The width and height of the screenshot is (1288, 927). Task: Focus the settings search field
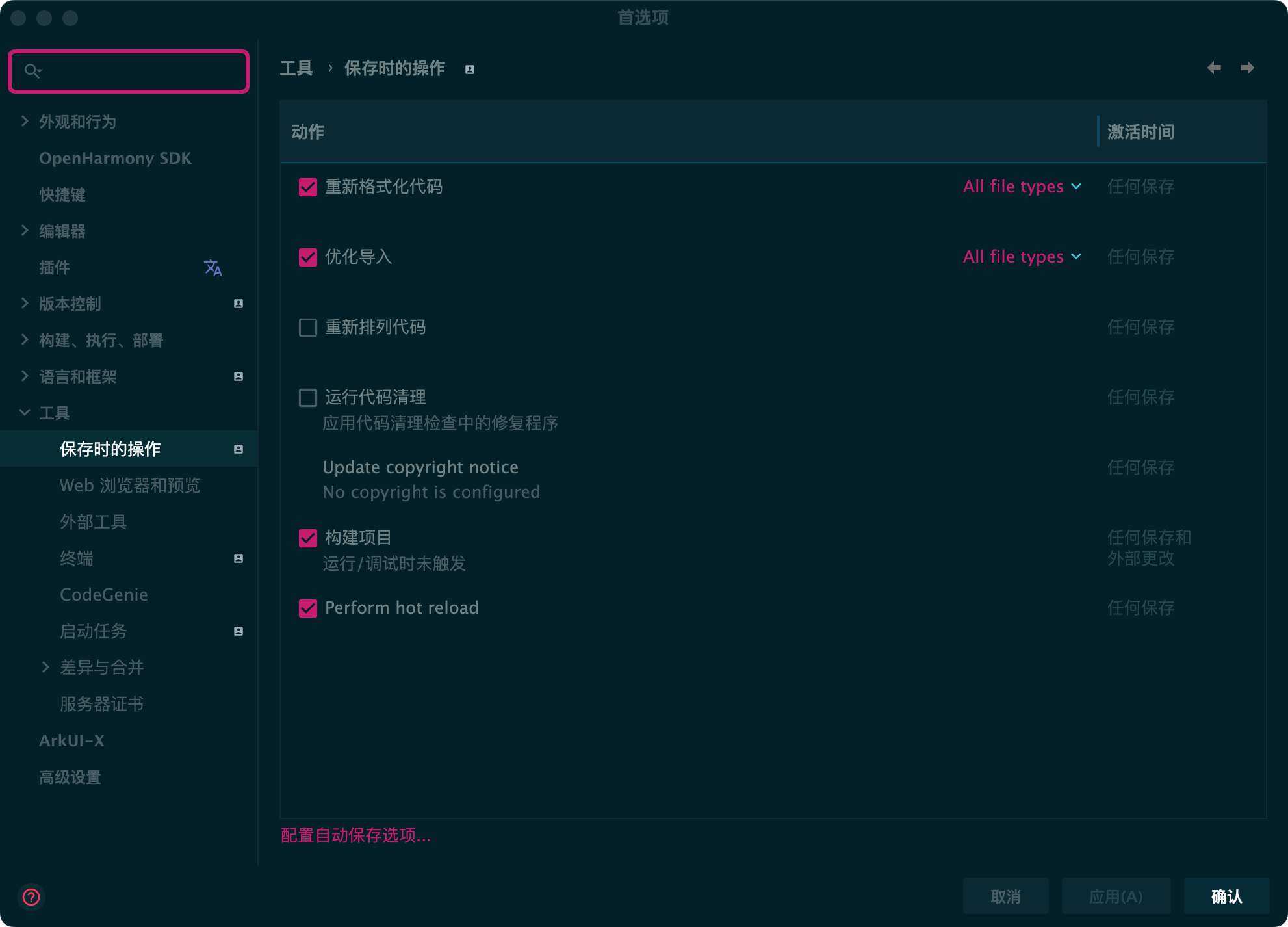(x=129, y=71)
